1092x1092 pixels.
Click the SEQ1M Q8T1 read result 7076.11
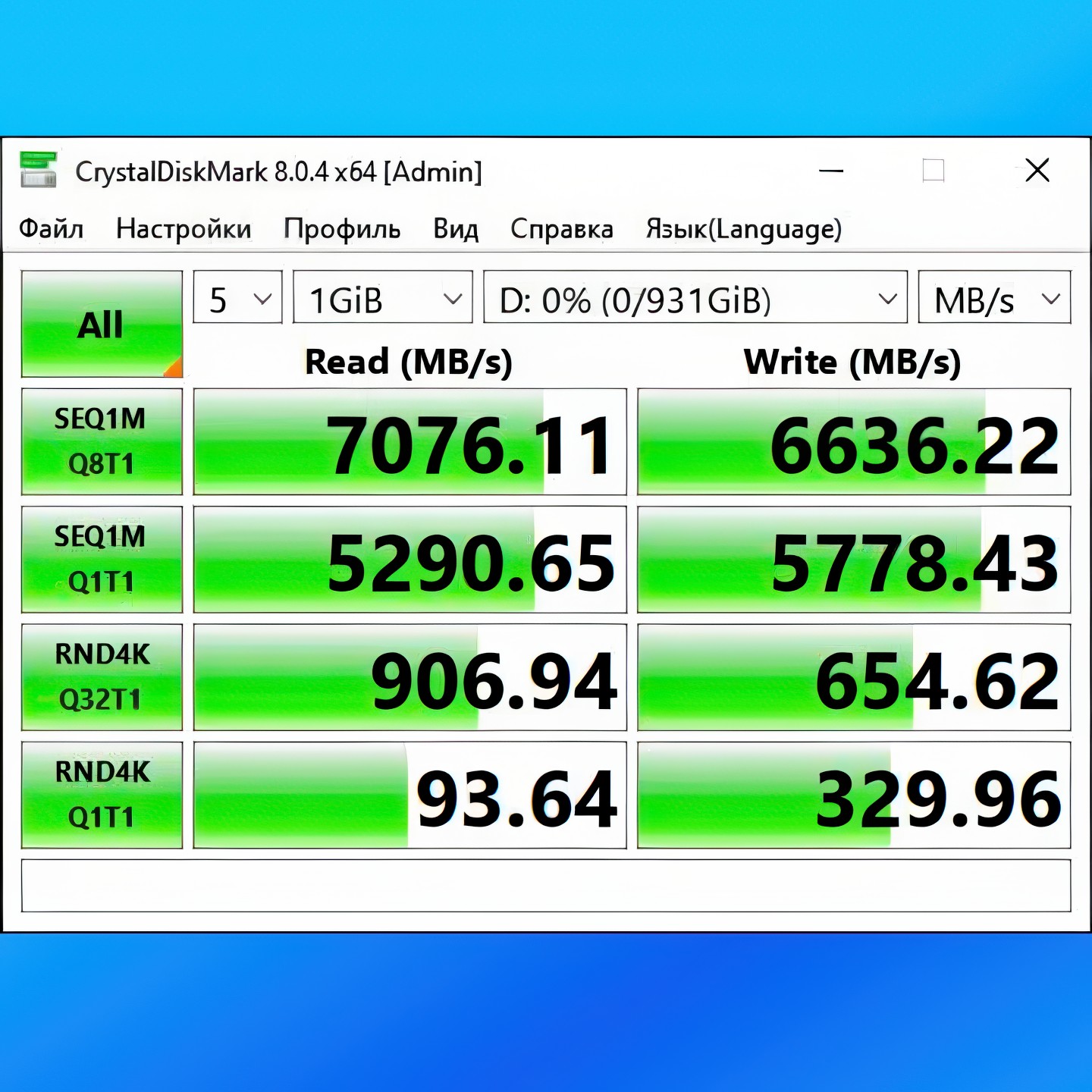[410, 441]
